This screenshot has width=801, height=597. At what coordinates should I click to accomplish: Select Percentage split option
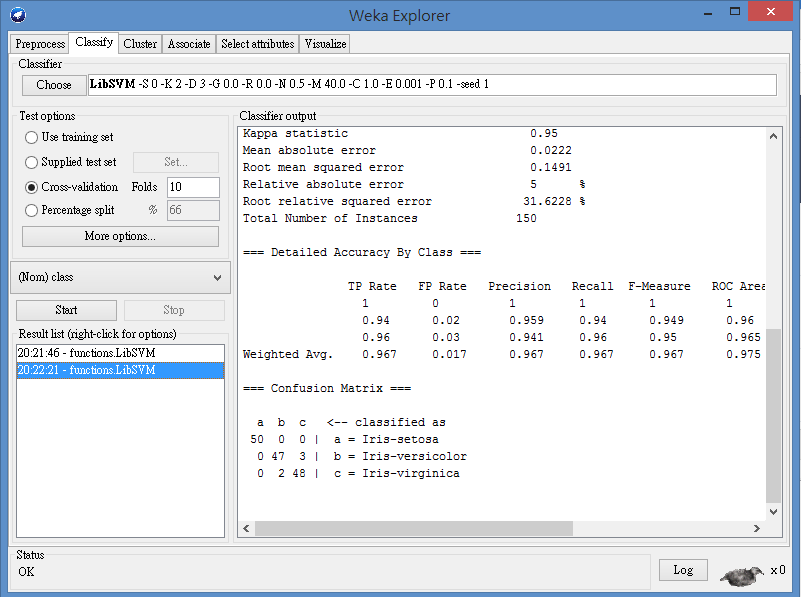(70, 210)
